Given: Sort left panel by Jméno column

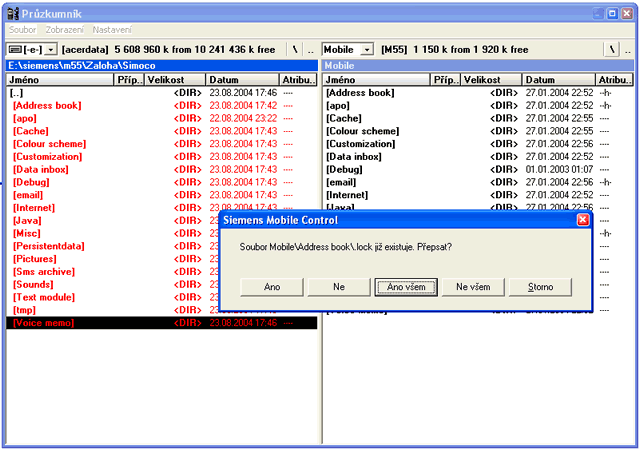Looking at the screenshot, I should [x=60, y=80].
